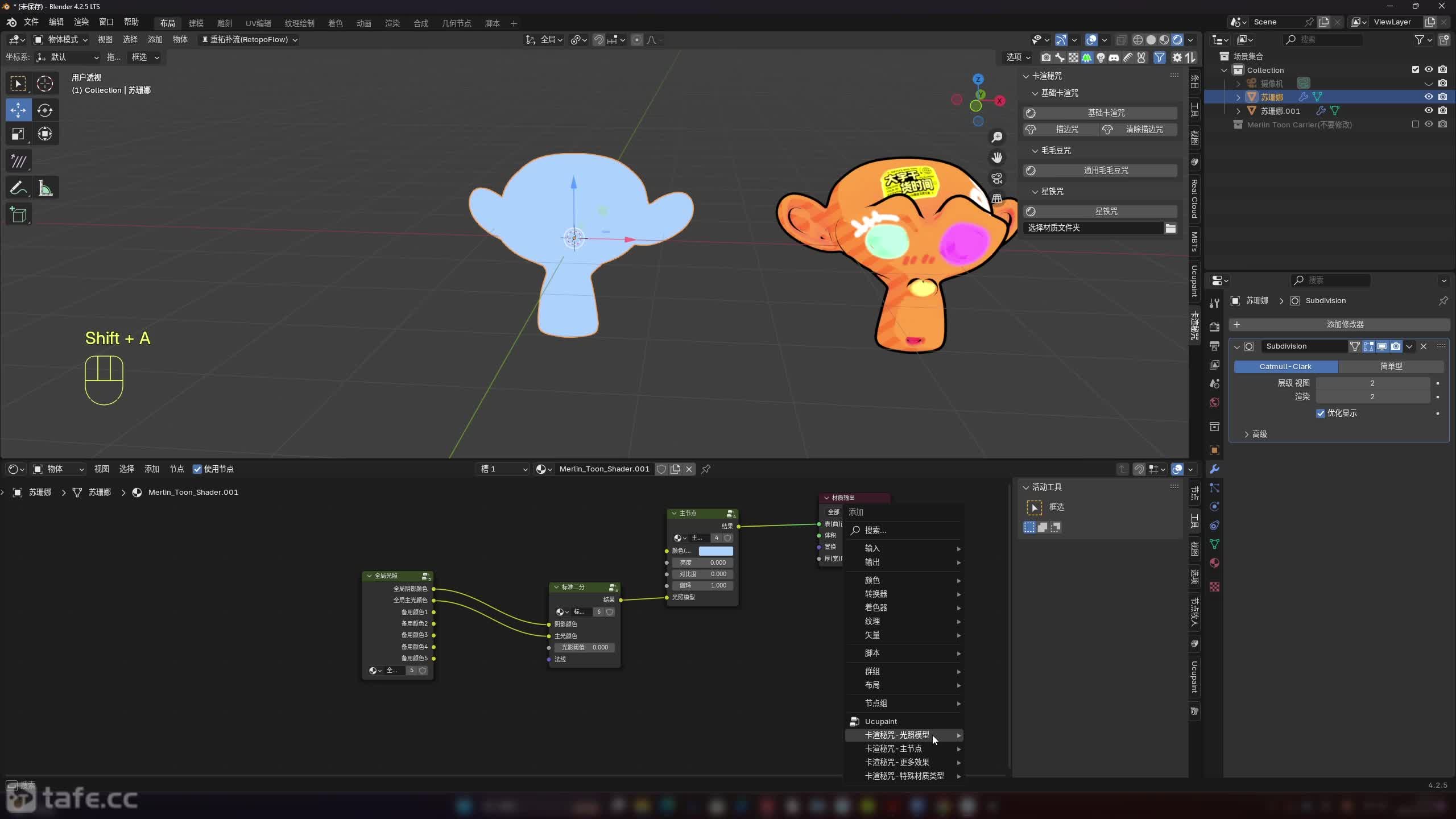
Task: Uncheck the 使用节点 checkbox
Action: coord(197,469)
